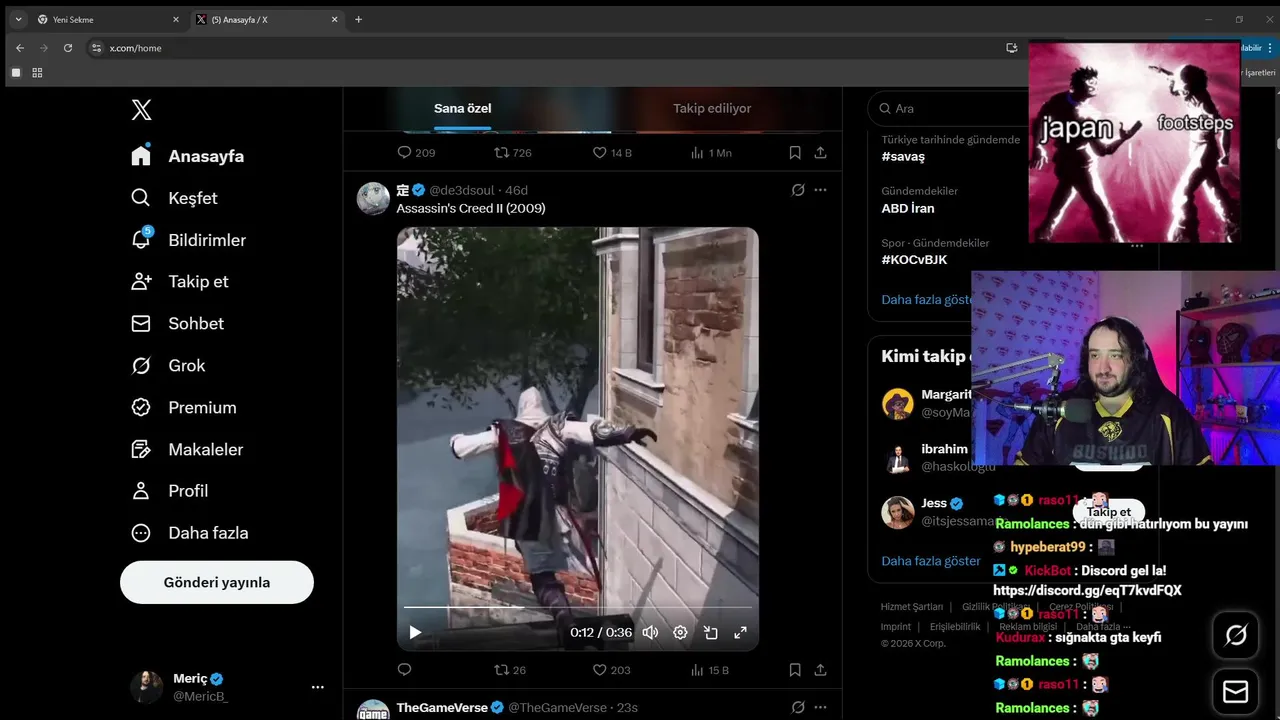Image resolution: width=1280 pixels, height=720 pixels.
Task: View analytics showing 1 Mn views
Action: tap(711, 153)
